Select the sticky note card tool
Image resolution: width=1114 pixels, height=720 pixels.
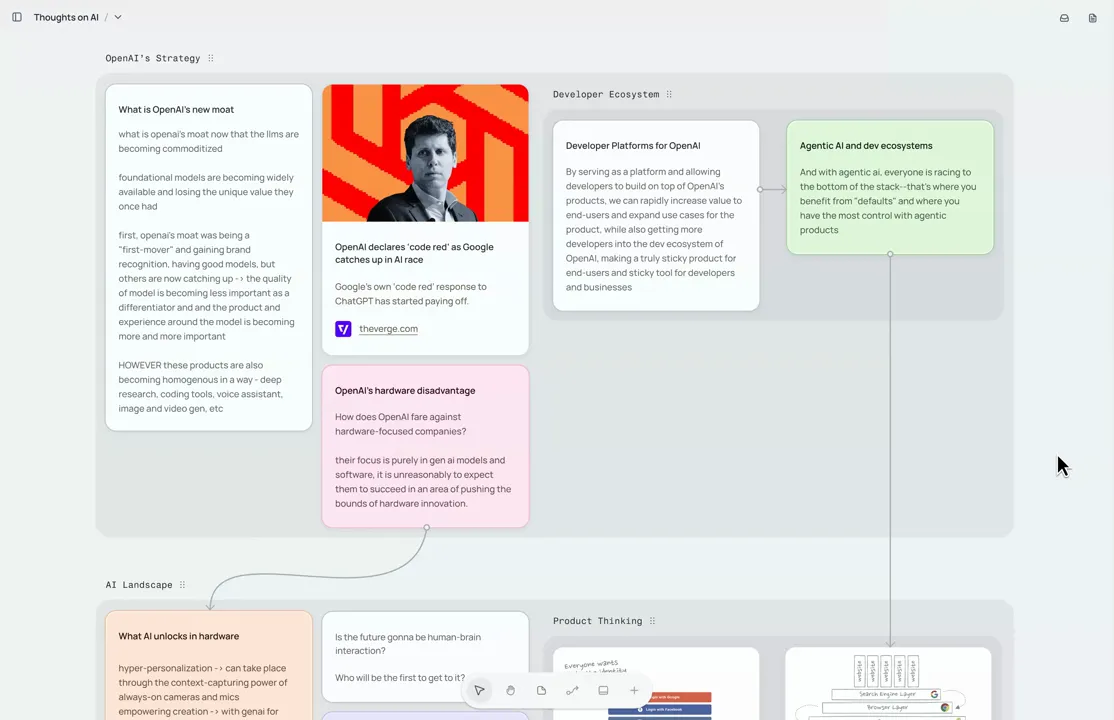coord(541,690)
